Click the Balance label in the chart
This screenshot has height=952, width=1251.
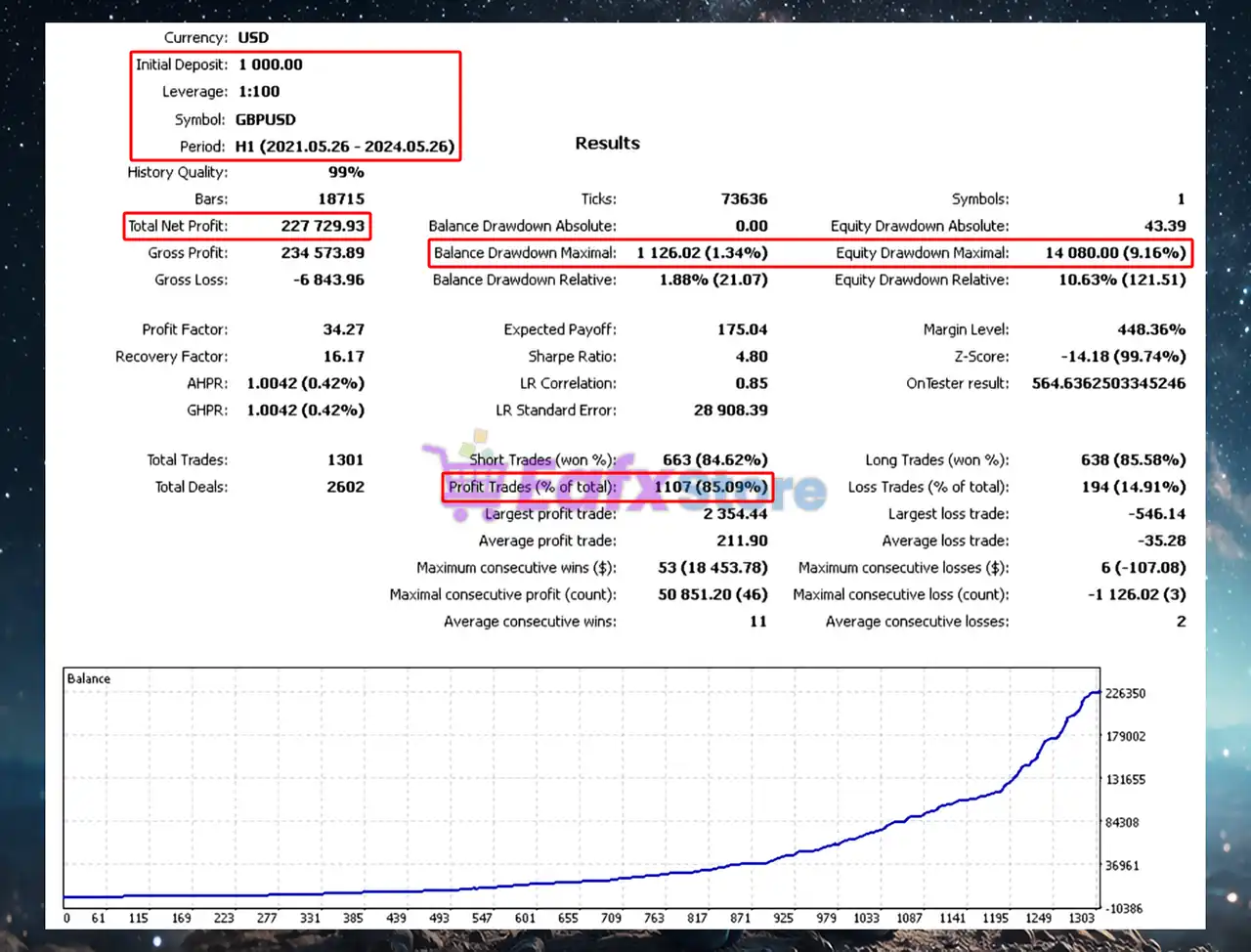(88, 678)
